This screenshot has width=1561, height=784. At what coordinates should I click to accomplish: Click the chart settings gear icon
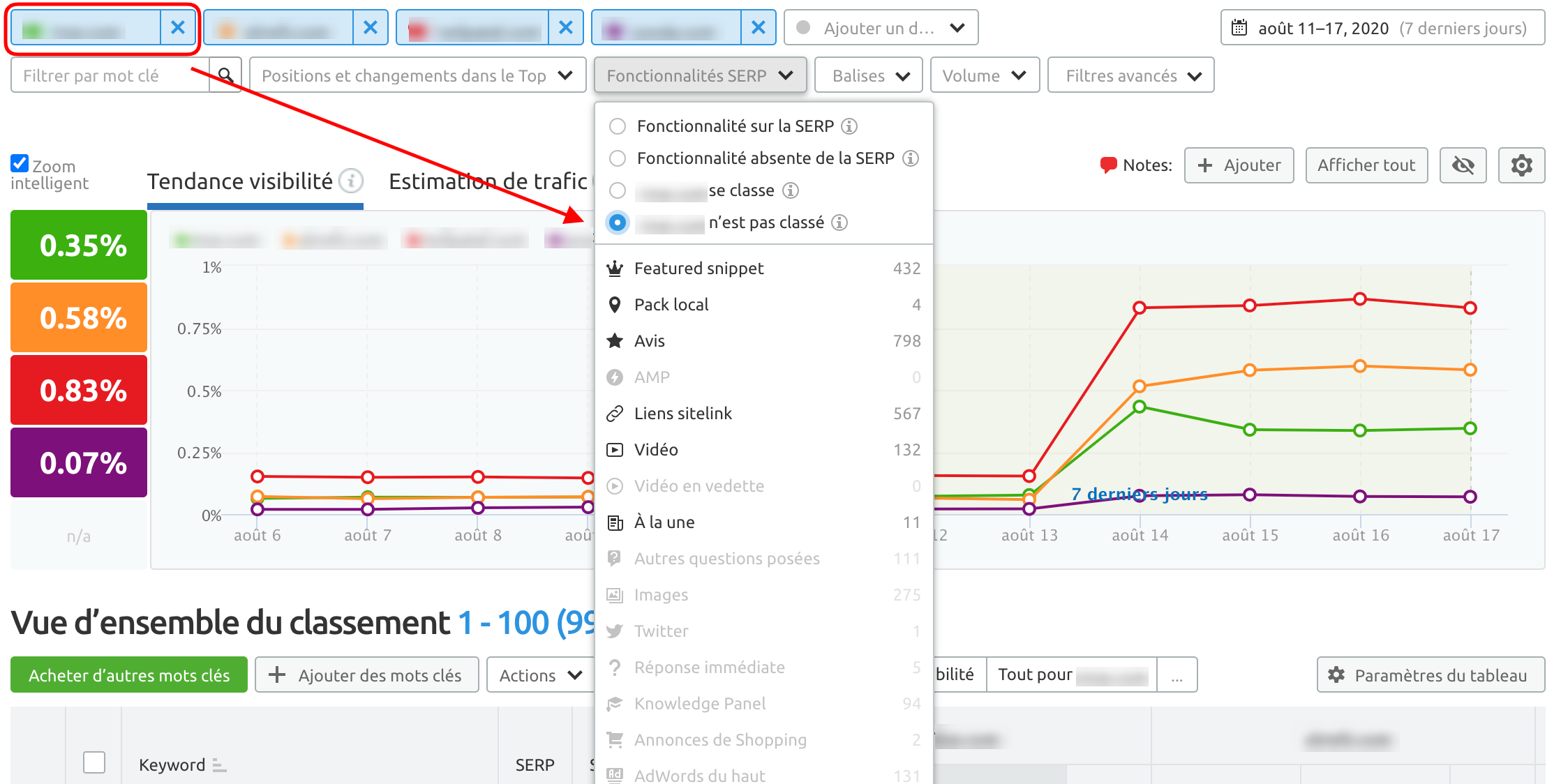(1521, 165)
